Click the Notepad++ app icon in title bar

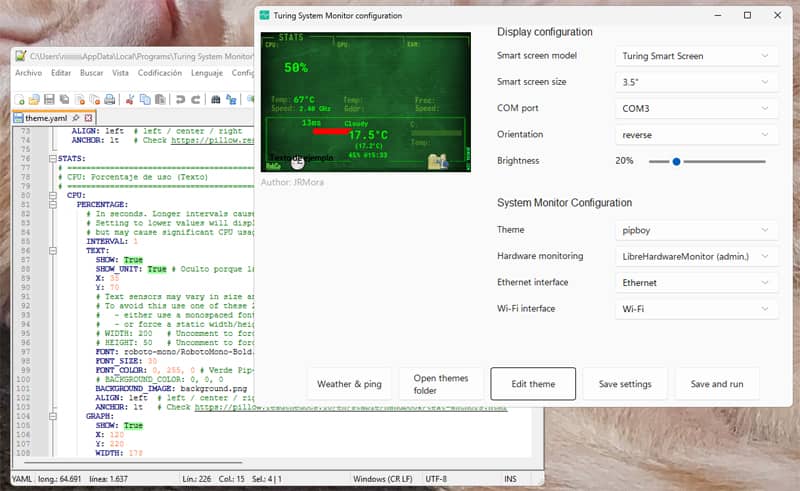[20, 56]
